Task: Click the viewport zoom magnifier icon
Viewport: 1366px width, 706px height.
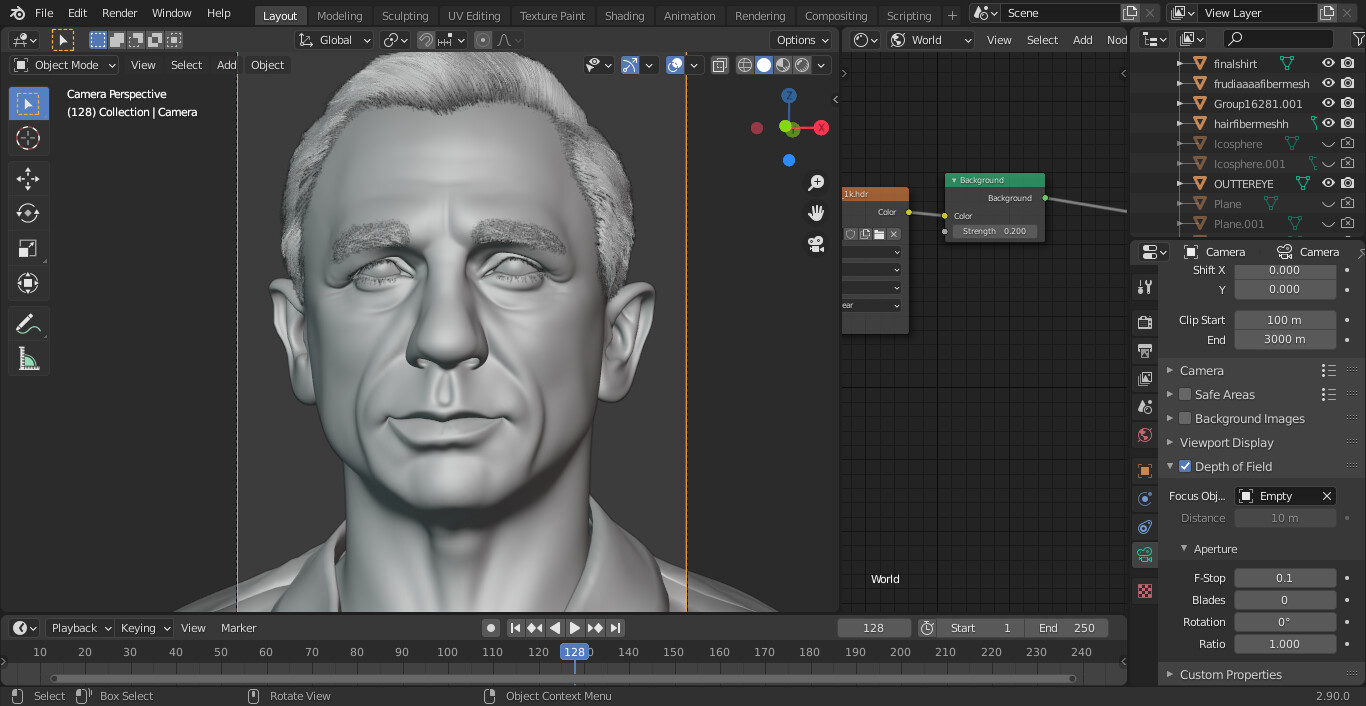Action: [816, 183]
